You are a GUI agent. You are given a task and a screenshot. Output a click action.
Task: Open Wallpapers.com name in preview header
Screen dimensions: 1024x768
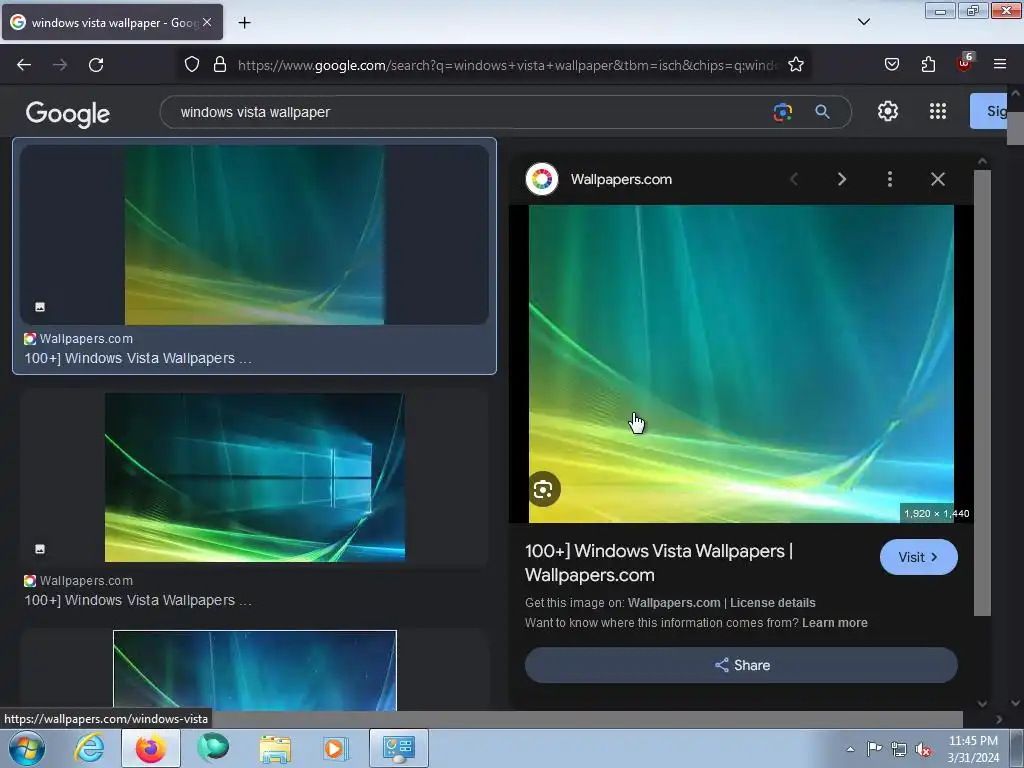tap(621, 180)
